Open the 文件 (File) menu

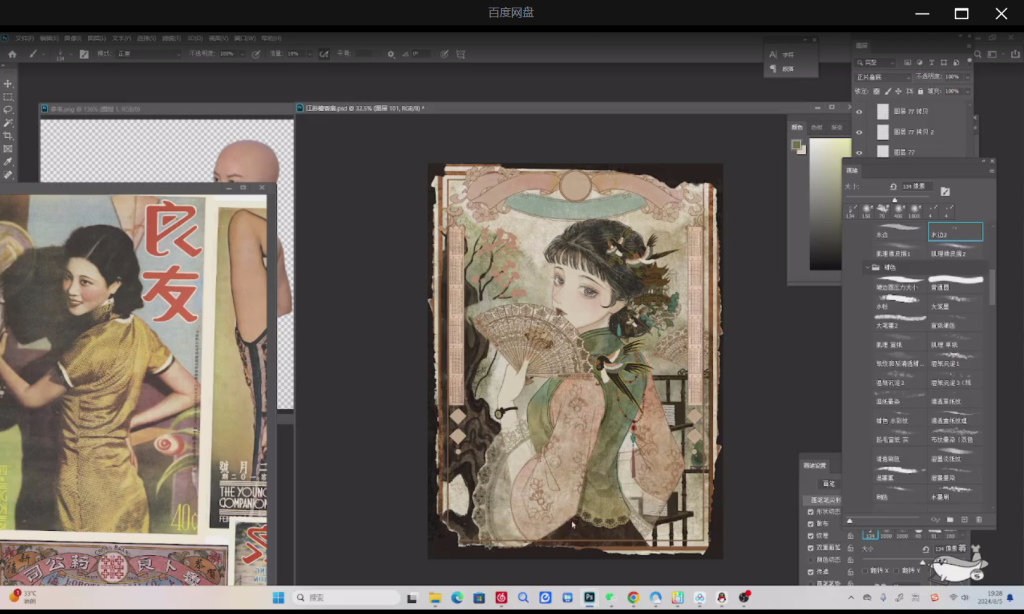tap(25, 38)
